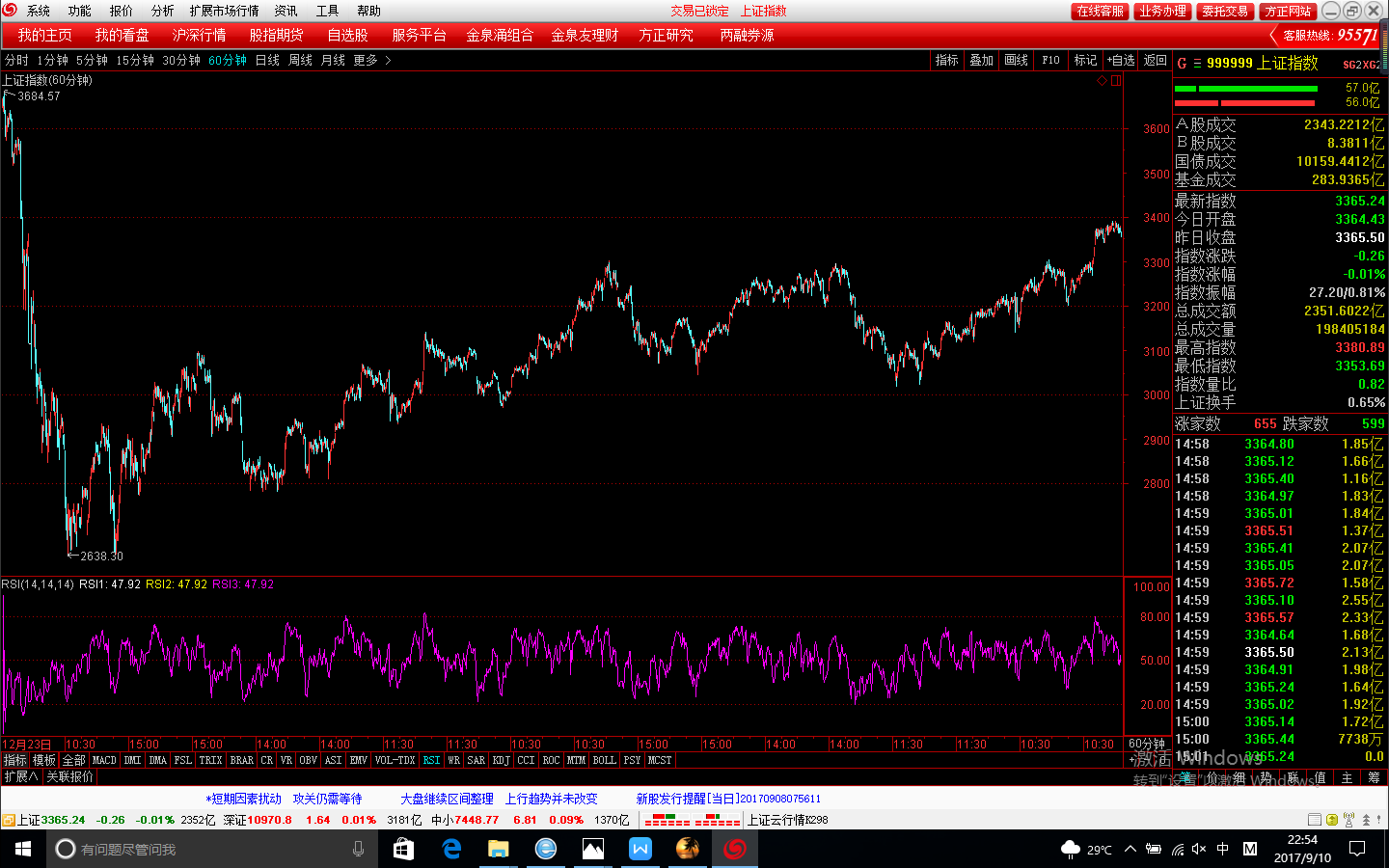Click the red-green market breadth indicator
This screenshot has width=1389, height=868.
tap(692, 820)
